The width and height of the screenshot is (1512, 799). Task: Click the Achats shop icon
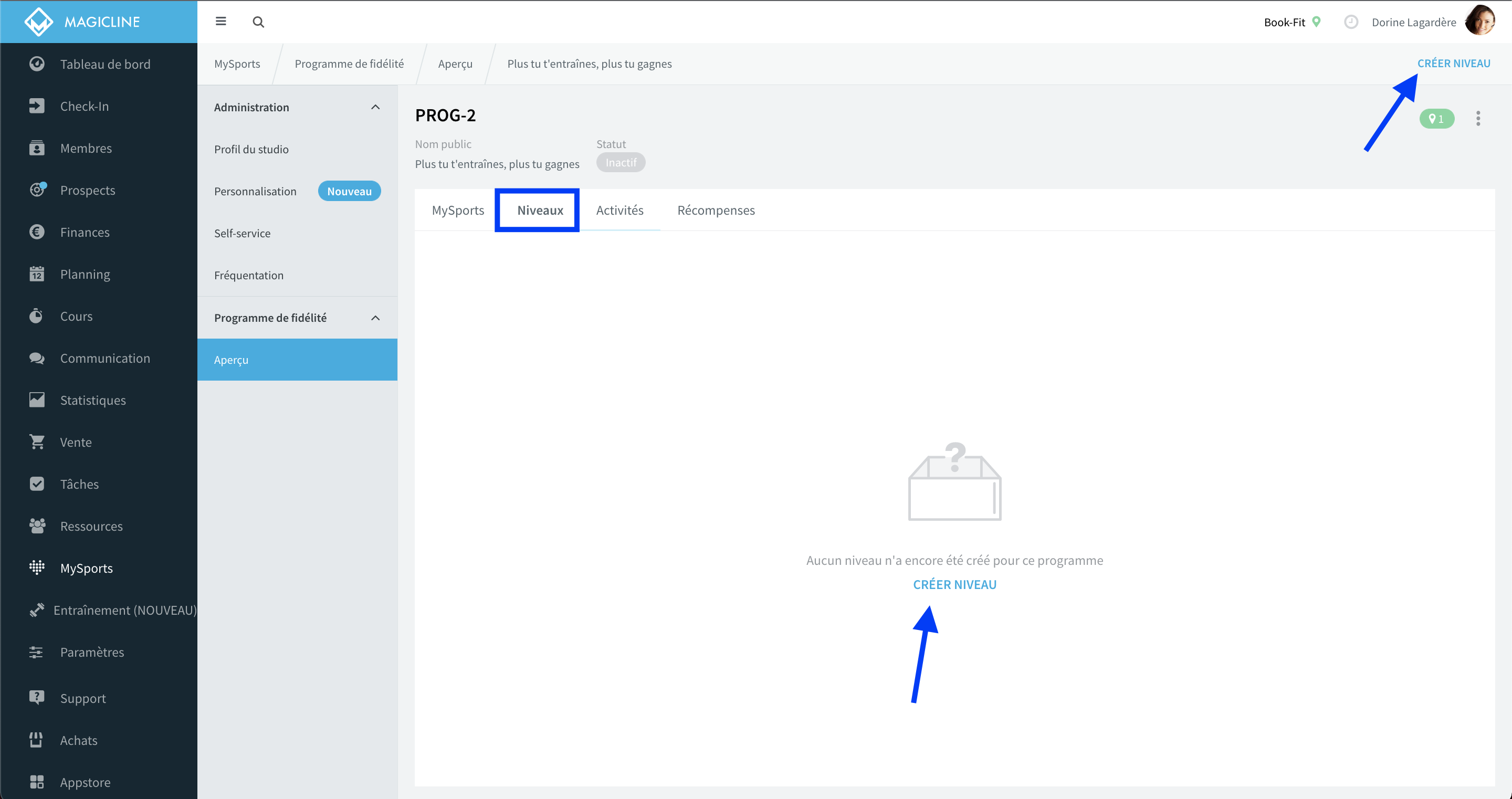pyautogui.click(x=36, y=740)
